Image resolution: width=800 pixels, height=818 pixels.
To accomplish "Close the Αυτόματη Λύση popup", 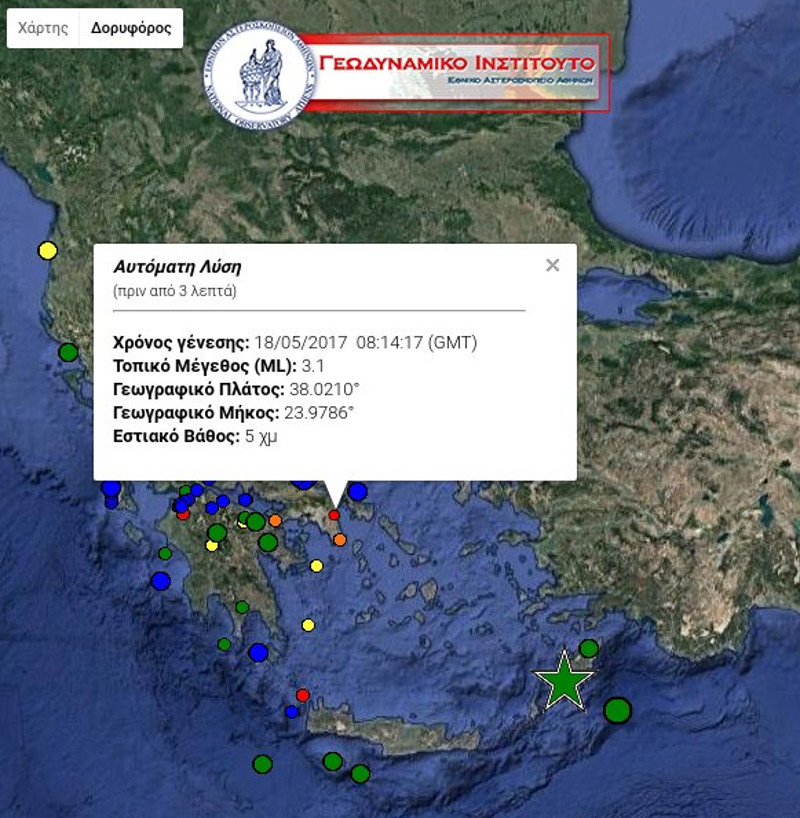I will pyautogui.click(x=553, y=266).
